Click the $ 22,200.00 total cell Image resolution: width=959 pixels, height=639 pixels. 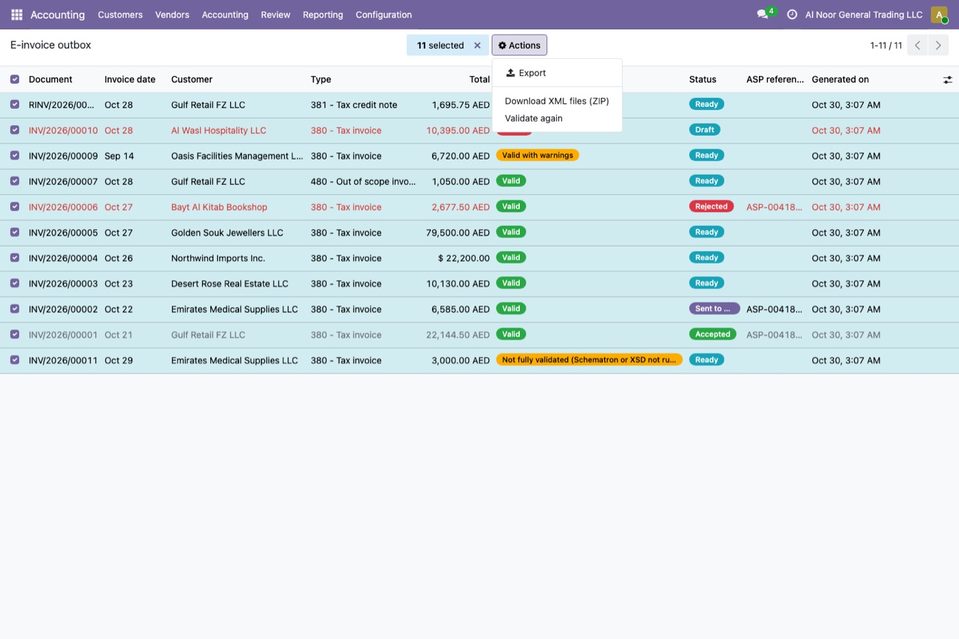[x=464, y=259]
